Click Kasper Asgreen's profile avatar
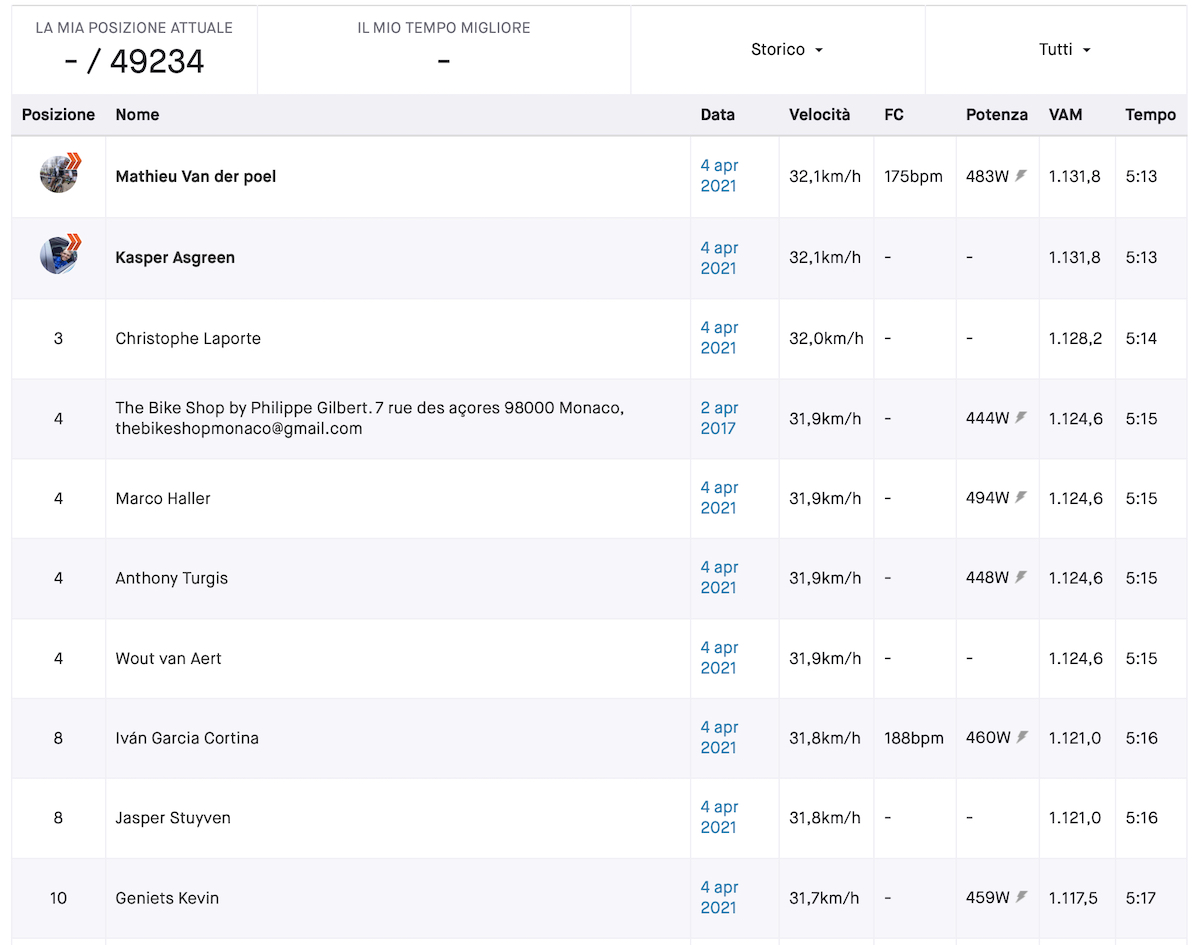Viewport: 1200px width, 945px height. tap(59, 256)
